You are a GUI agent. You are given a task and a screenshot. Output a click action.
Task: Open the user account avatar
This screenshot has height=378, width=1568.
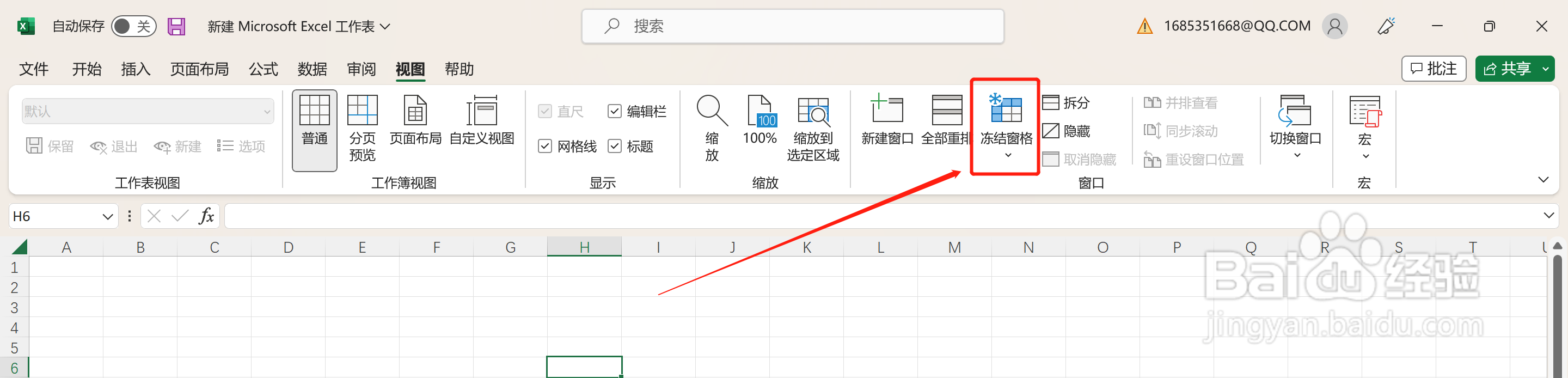point(1335,26)
